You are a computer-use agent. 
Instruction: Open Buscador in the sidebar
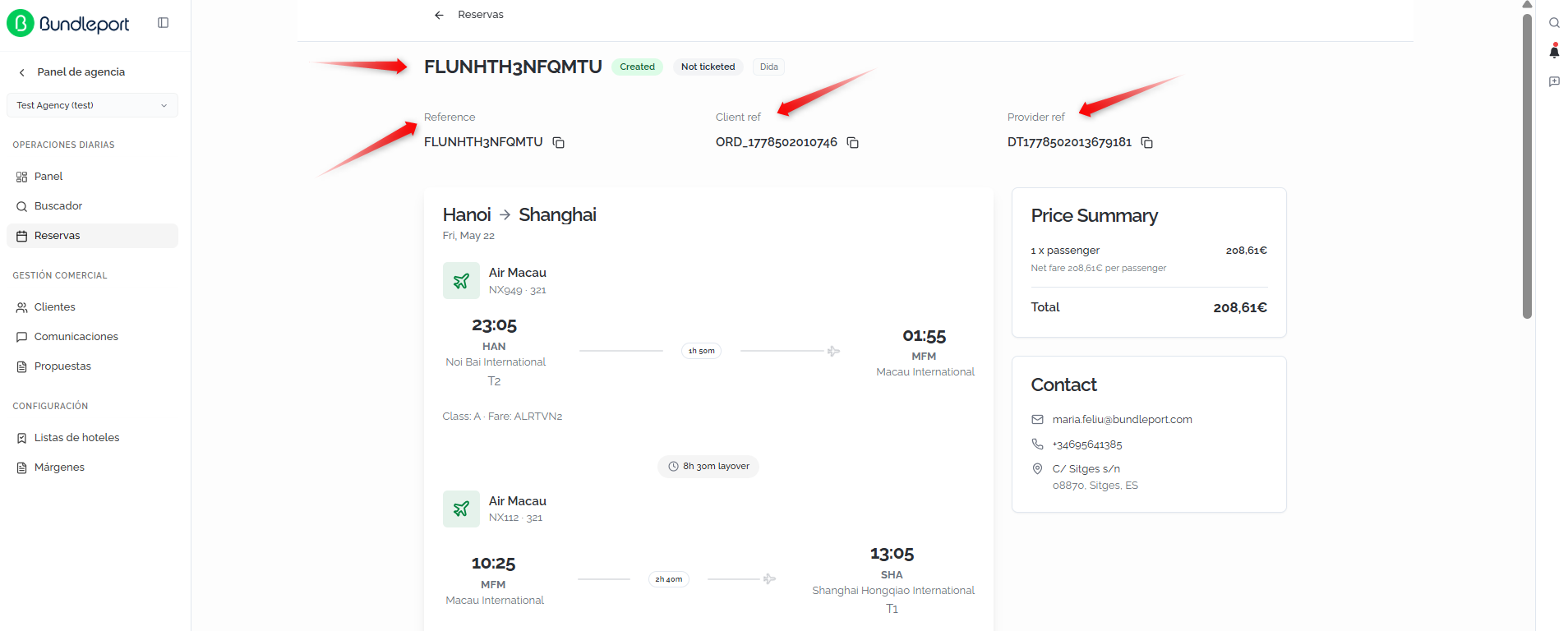[x=92, y=206]
